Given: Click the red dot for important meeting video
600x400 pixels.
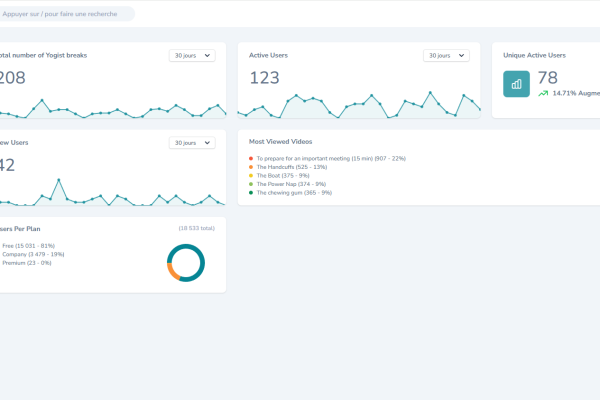Looking at the screenshot, I should click(x=251, y=158).
